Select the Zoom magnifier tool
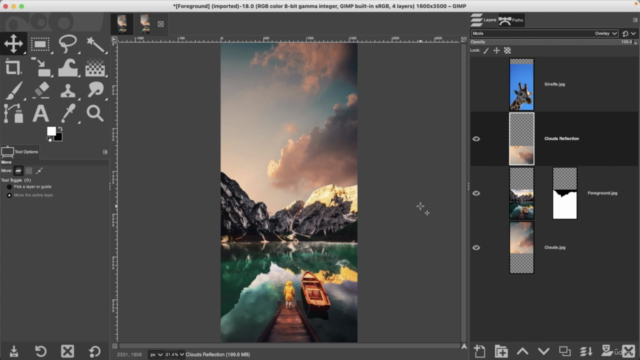640x360 pixels. [95, 113]
